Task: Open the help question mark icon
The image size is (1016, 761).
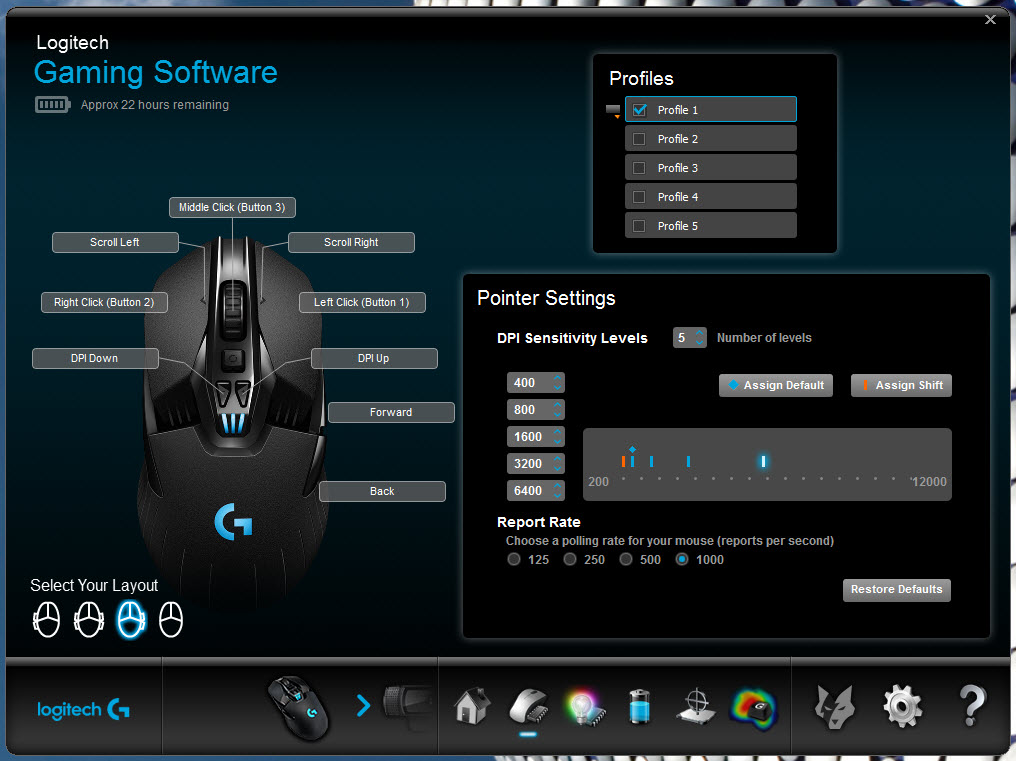Action: click(972, 706)
